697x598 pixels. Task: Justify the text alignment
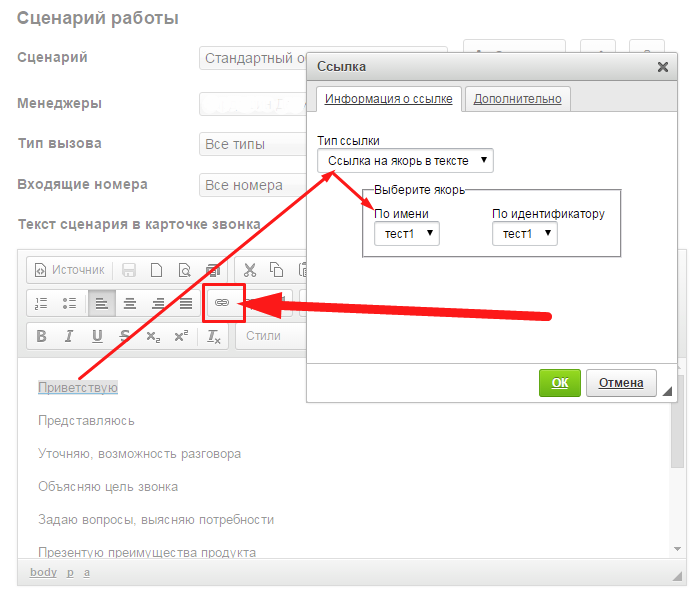pos(186,303)
